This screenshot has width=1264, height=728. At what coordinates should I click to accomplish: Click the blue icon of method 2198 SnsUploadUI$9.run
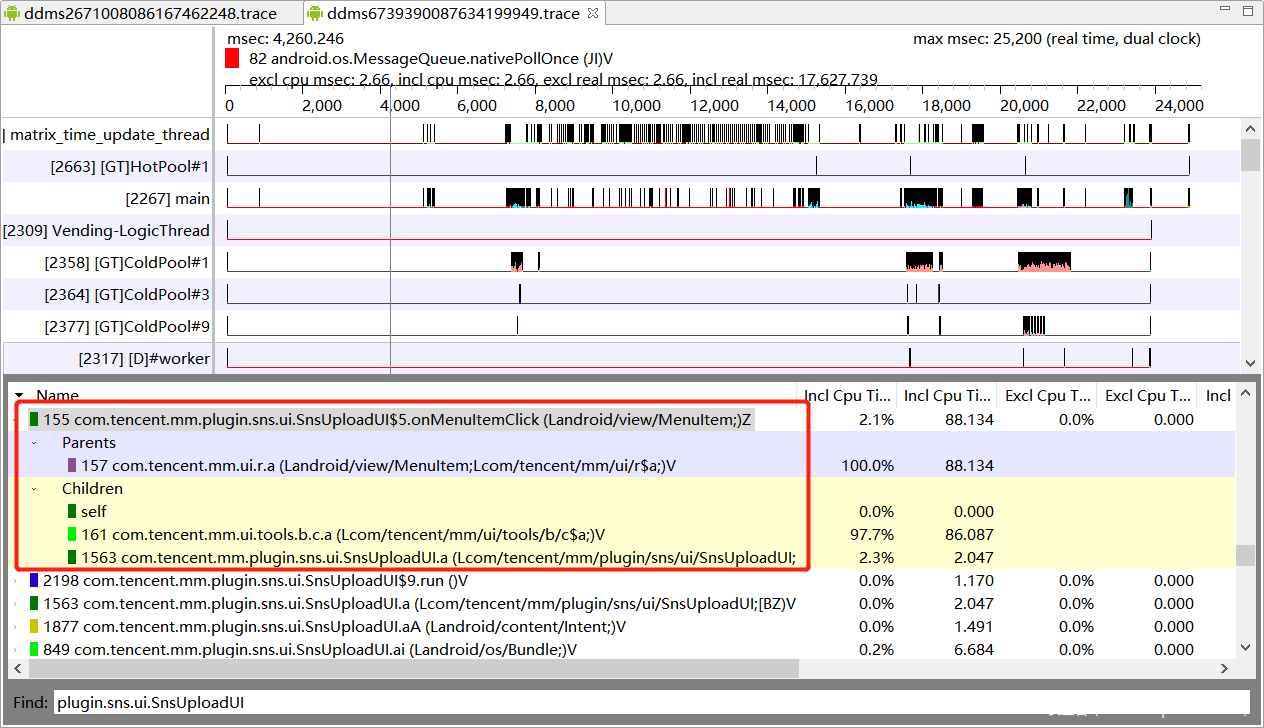point(35,581)
